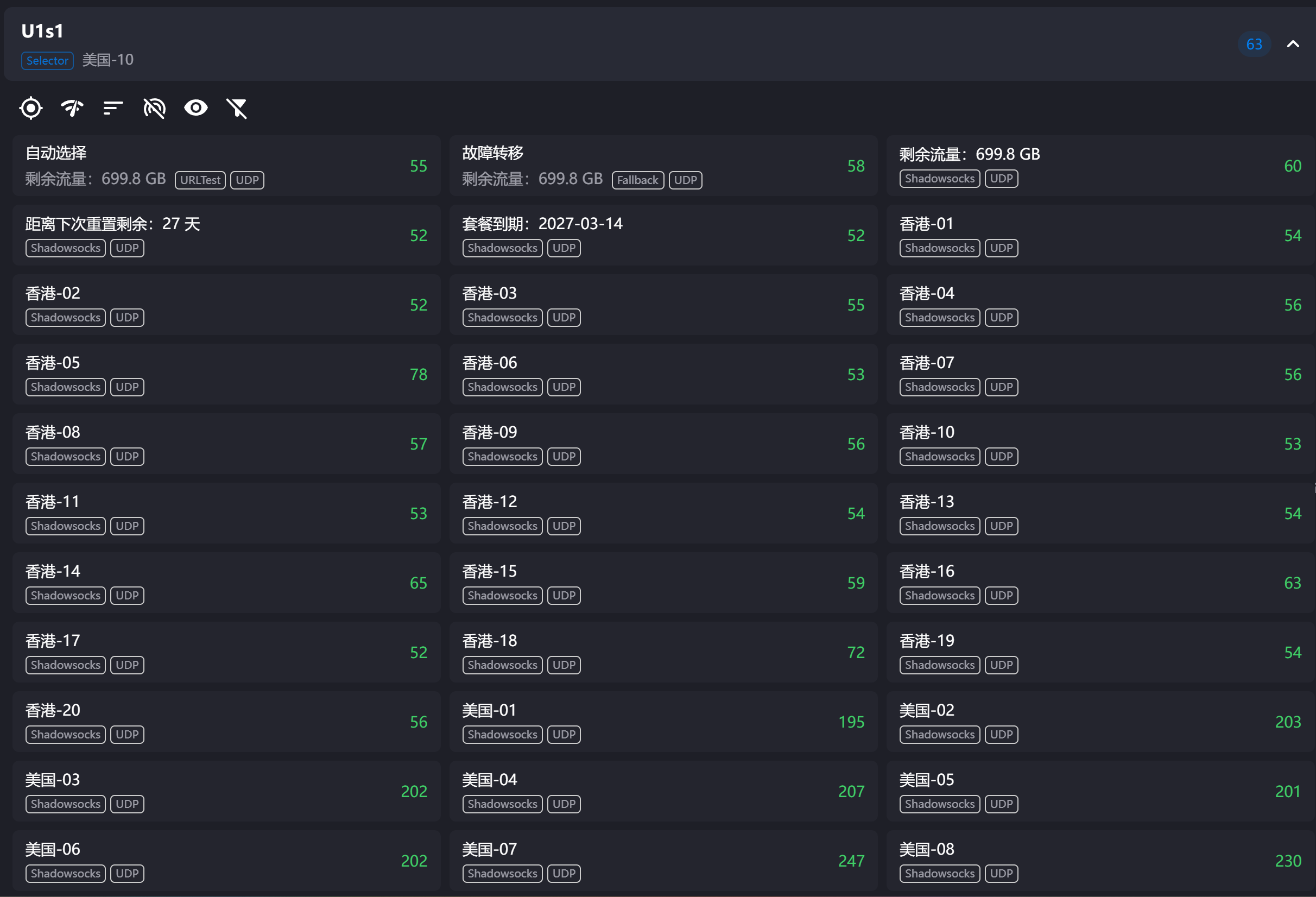The width and height of the screenshot is (1316, 897).
Task: Click the Selector tag under U1s1
Action: pyautogui.click(x=47, y=60)
